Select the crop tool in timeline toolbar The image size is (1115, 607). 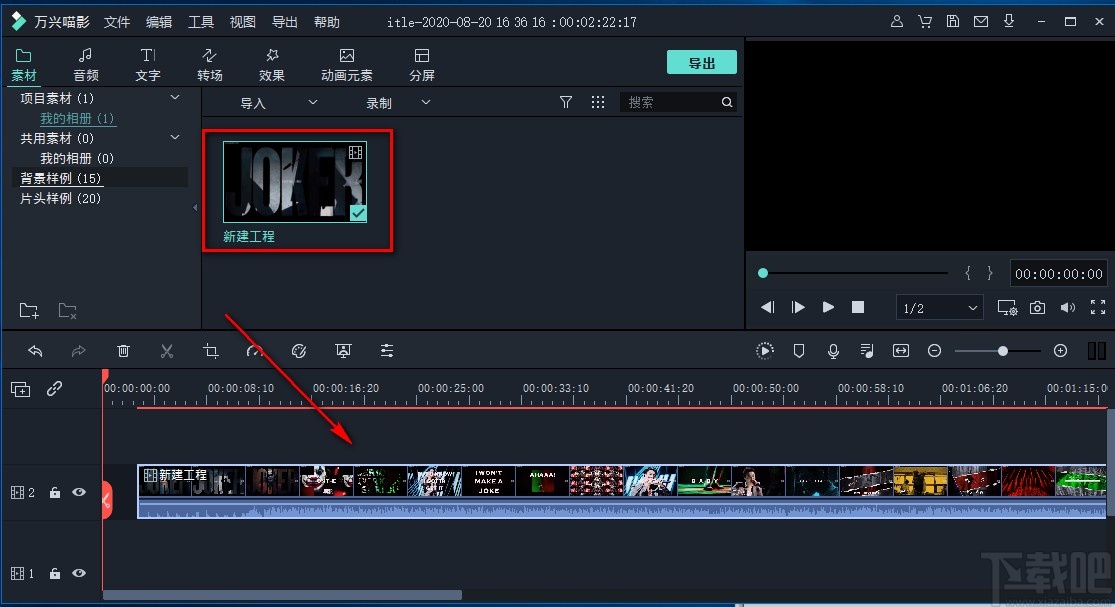pos(212,351)
